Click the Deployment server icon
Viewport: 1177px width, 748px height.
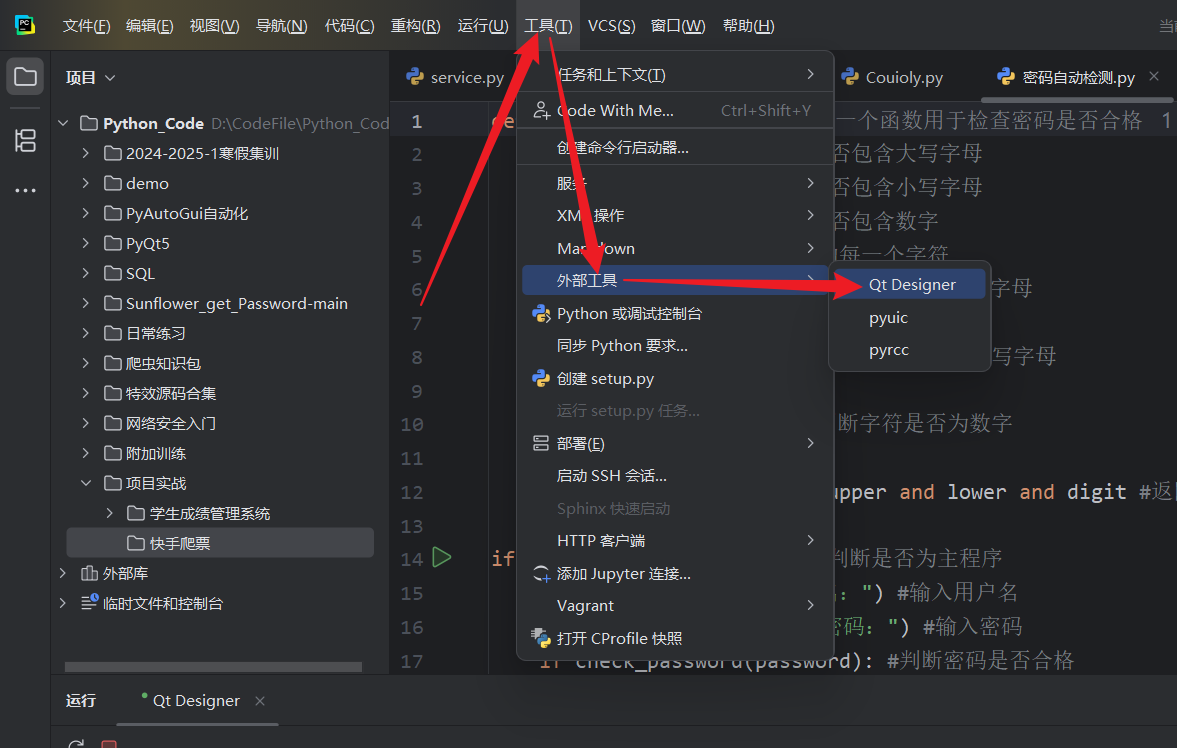pos(540,443)
